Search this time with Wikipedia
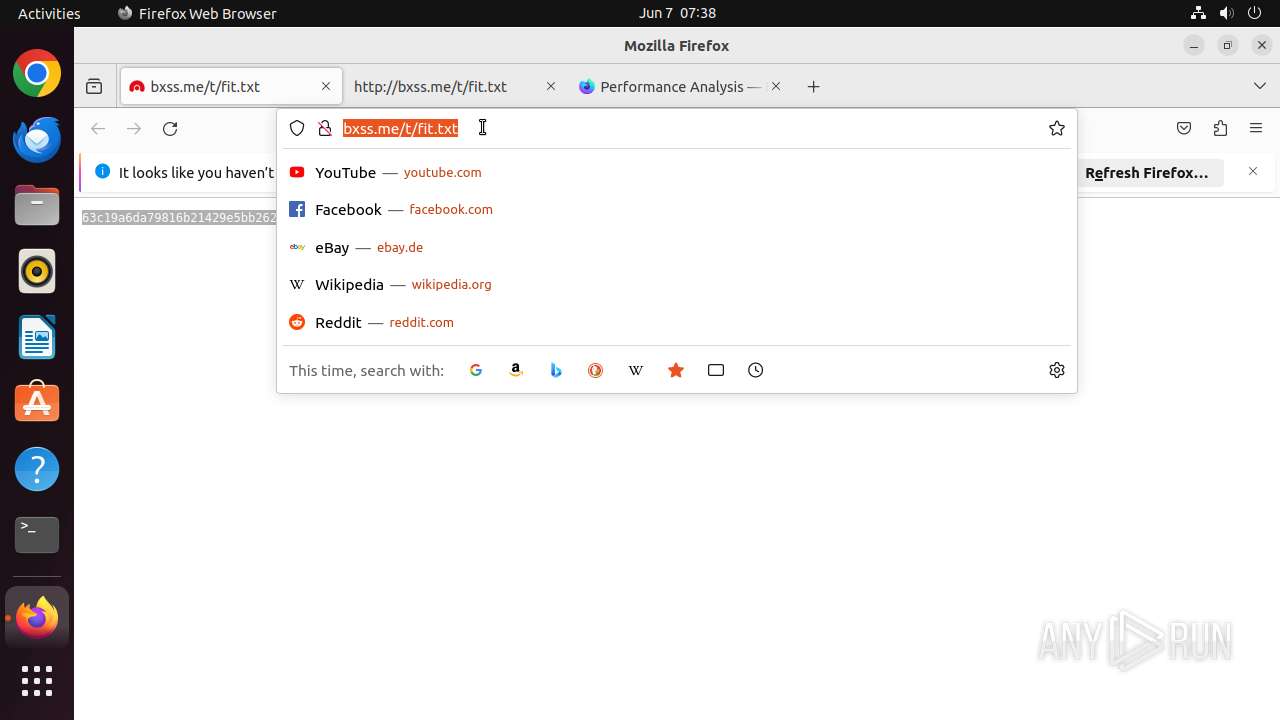 pos(636,370)
